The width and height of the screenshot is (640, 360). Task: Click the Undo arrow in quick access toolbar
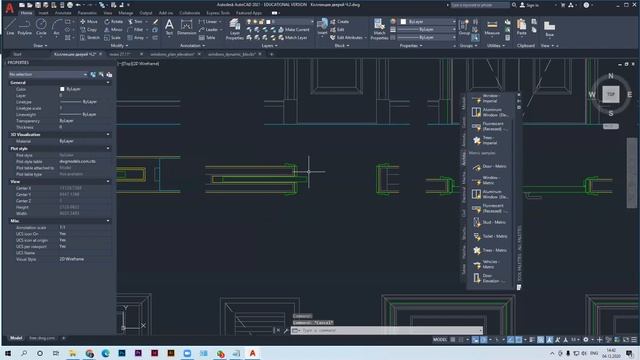tap(78, 5)
